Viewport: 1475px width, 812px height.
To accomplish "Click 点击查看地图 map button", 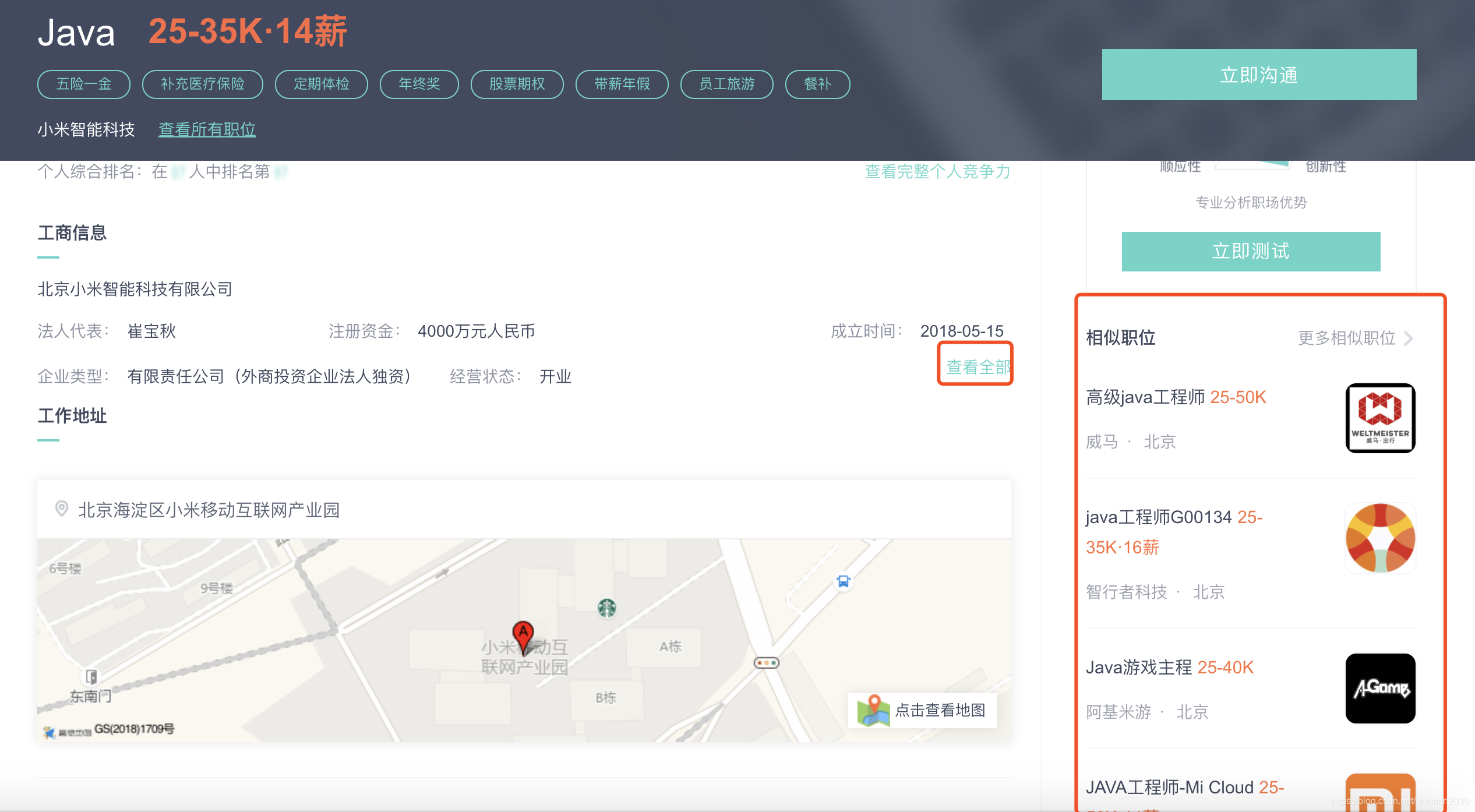I will point(922,710).
